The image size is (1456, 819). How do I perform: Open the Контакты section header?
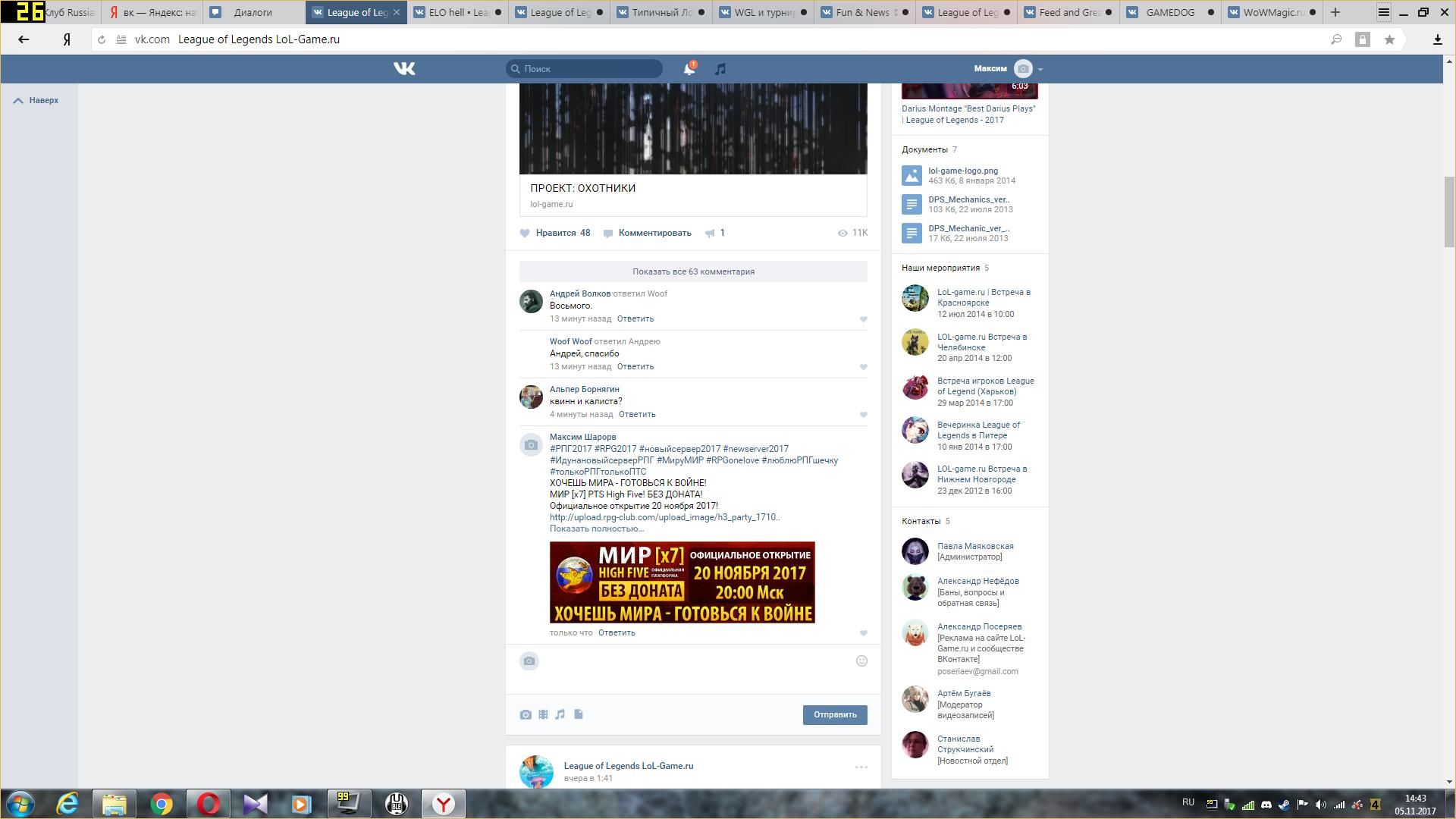point(925,521)
